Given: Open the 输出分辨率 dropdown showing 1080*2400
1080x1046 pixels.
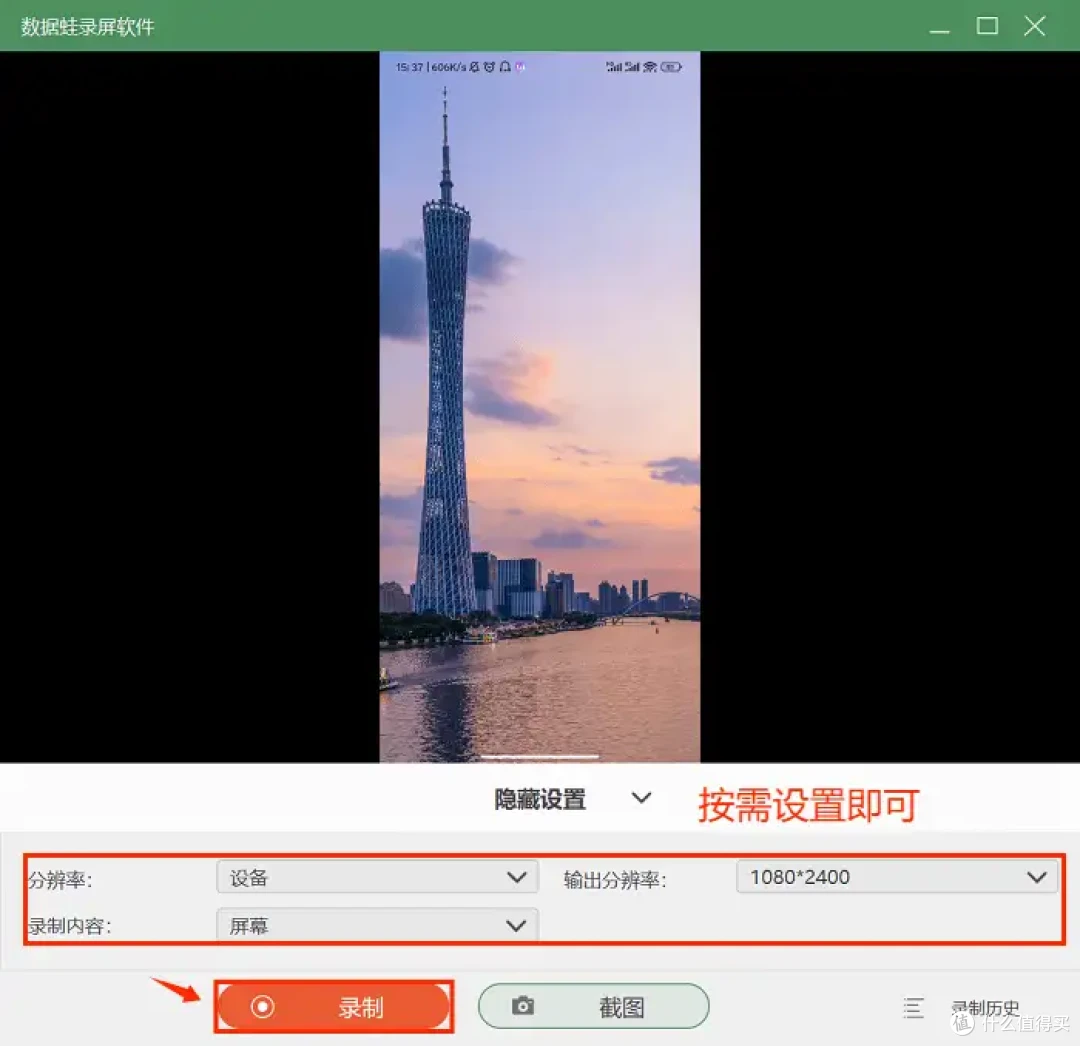Looking at the screenshot, I should click(x=897, y=877).
